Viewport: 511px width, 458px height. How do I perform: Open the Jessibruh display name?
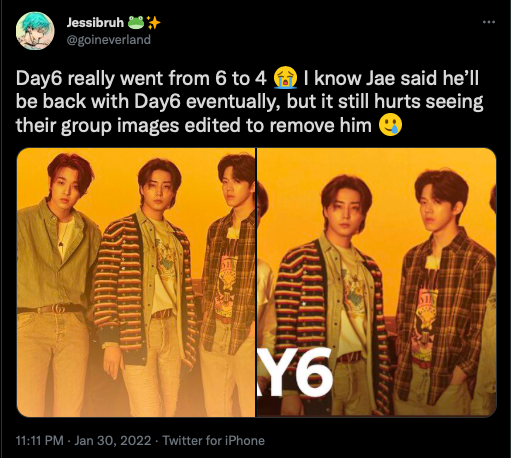95,22
